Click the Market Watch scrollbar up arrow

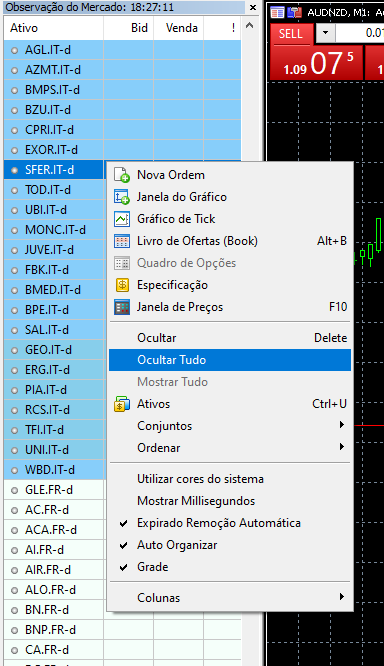[250, 25]
